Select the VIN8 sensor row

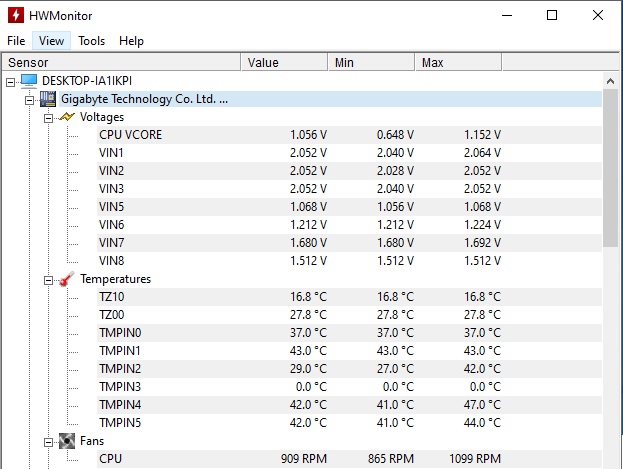click(x=350, y=261)
